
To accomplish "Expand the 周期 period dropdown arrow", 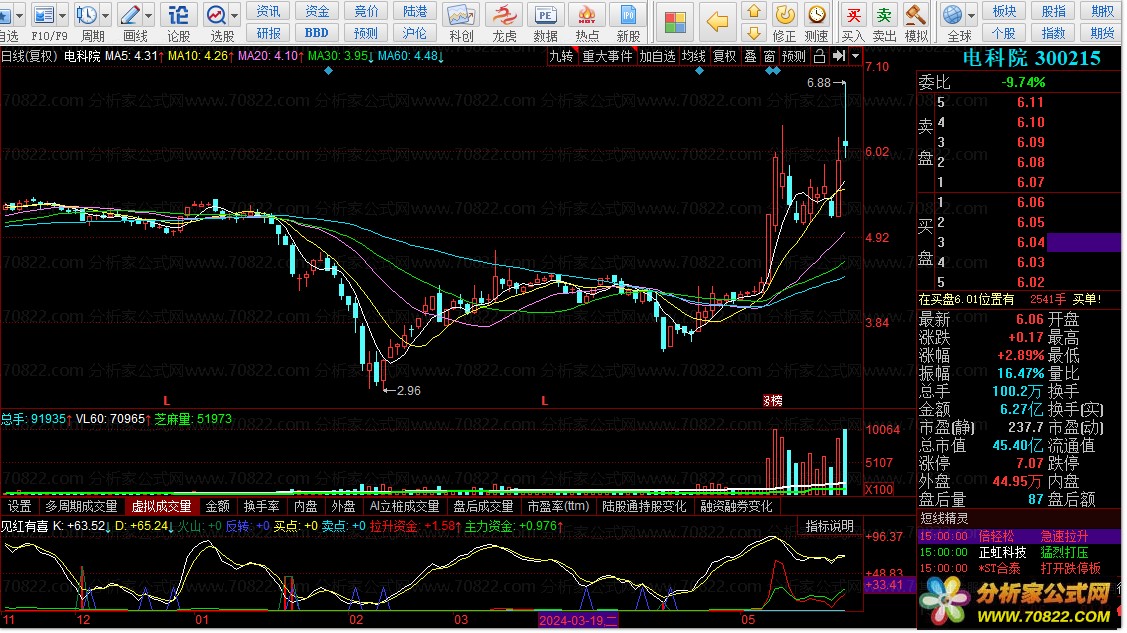I will 106,14.
